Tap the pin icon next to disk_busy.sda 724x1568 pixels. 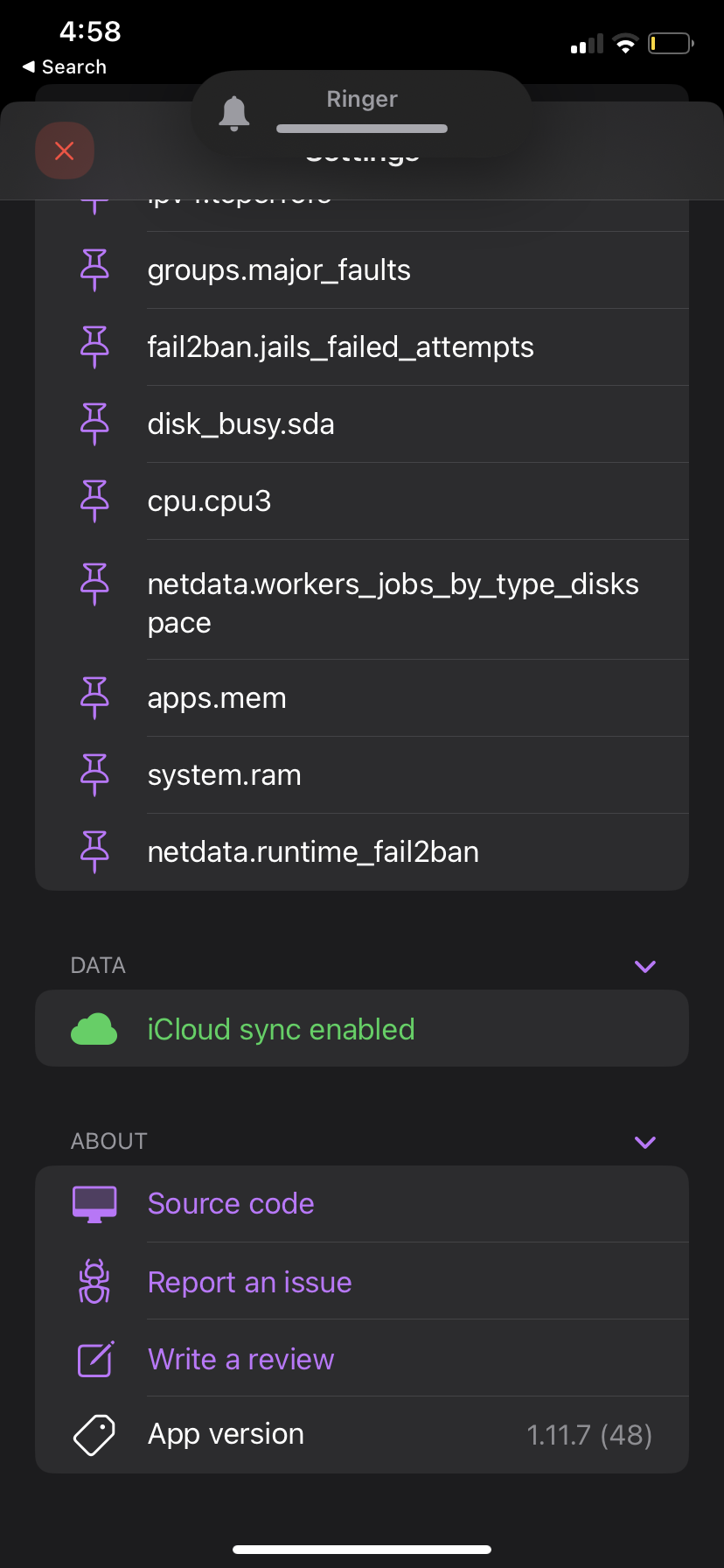94,424
